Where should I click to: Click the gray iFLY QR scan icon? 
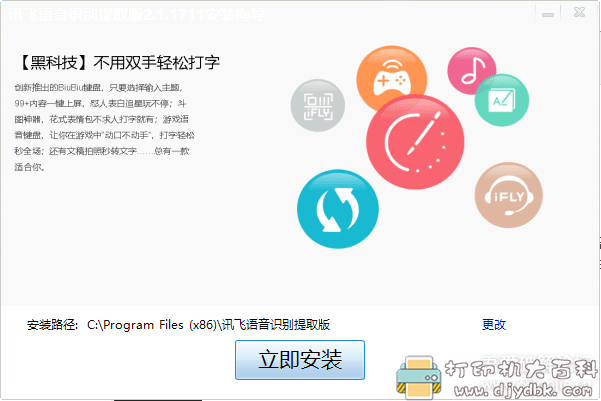[318, 105]
